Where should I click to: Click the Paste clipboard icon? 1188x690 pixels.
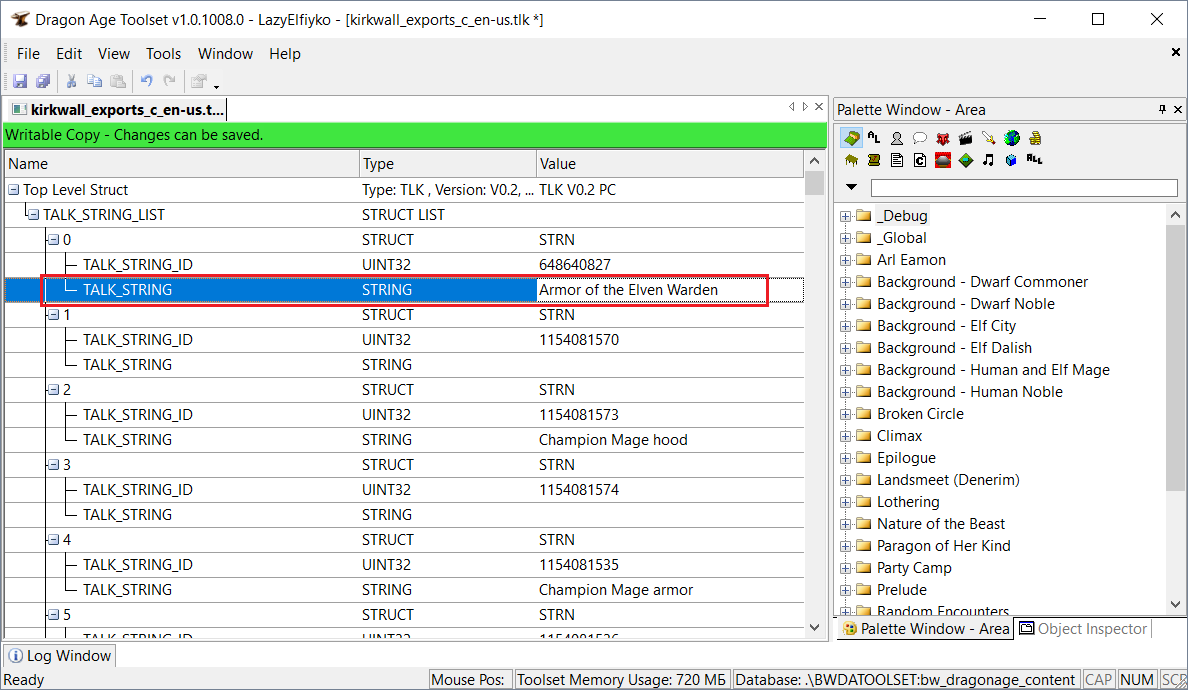click(x=118, y=81)
